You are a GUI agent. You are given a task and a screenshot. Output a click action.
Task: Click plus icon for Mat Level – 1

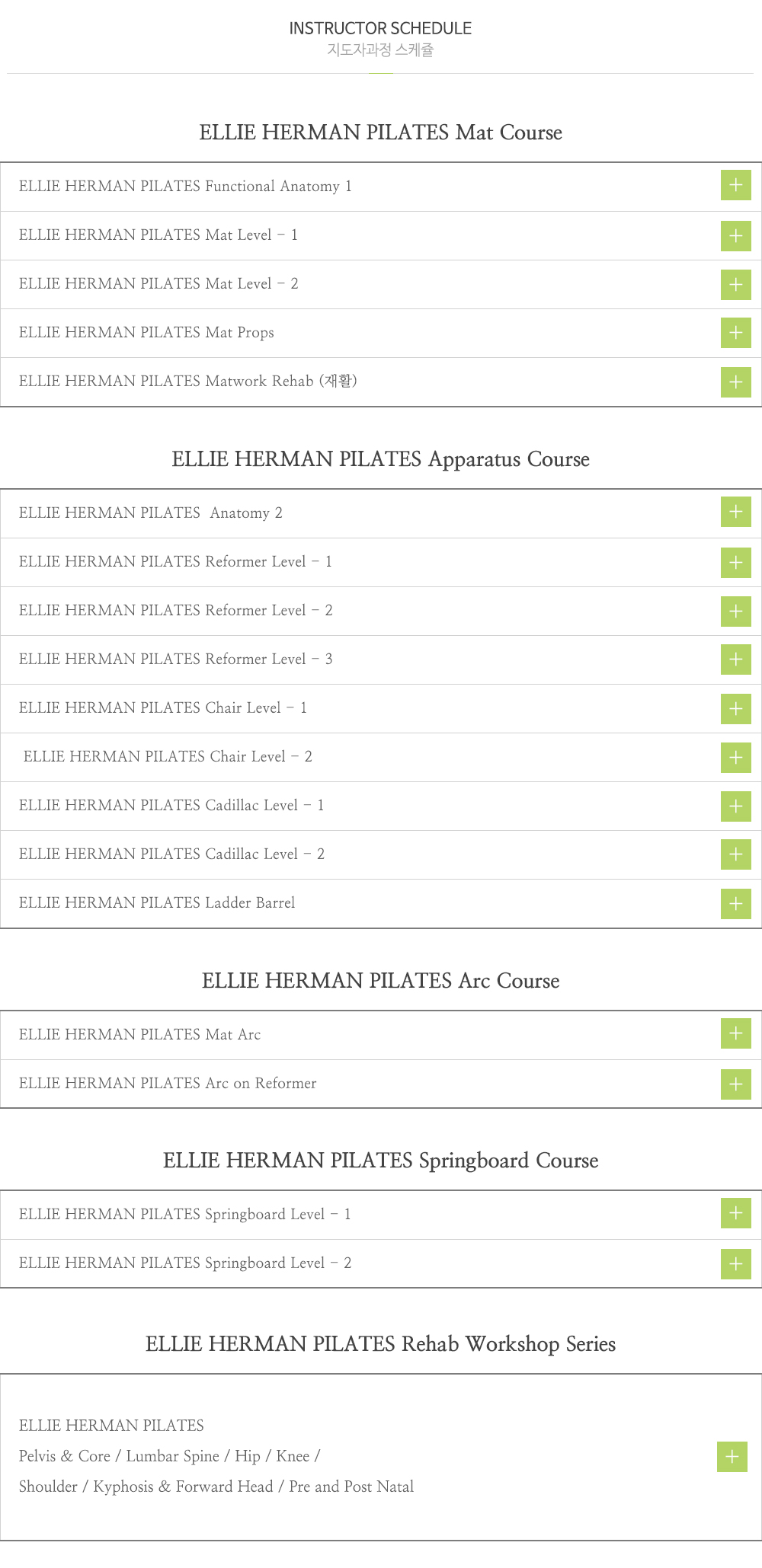(x=735, y=235)
